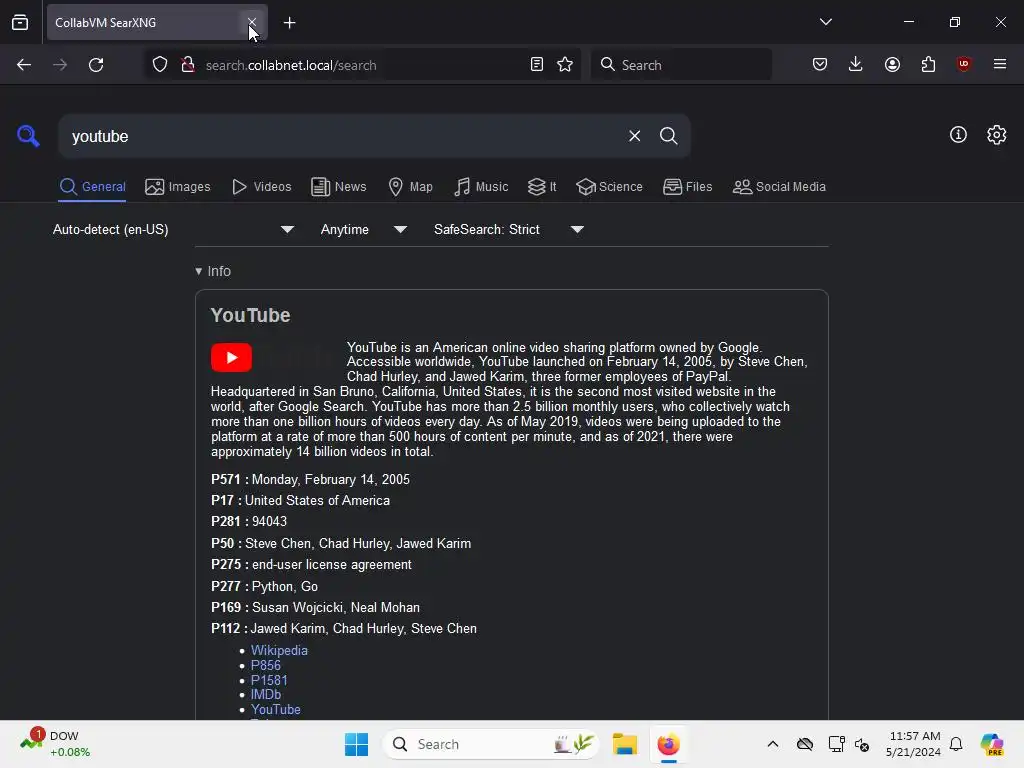Open the IMDb link
This screenshot has width=1024, height=768.
[x=266, y=695]
